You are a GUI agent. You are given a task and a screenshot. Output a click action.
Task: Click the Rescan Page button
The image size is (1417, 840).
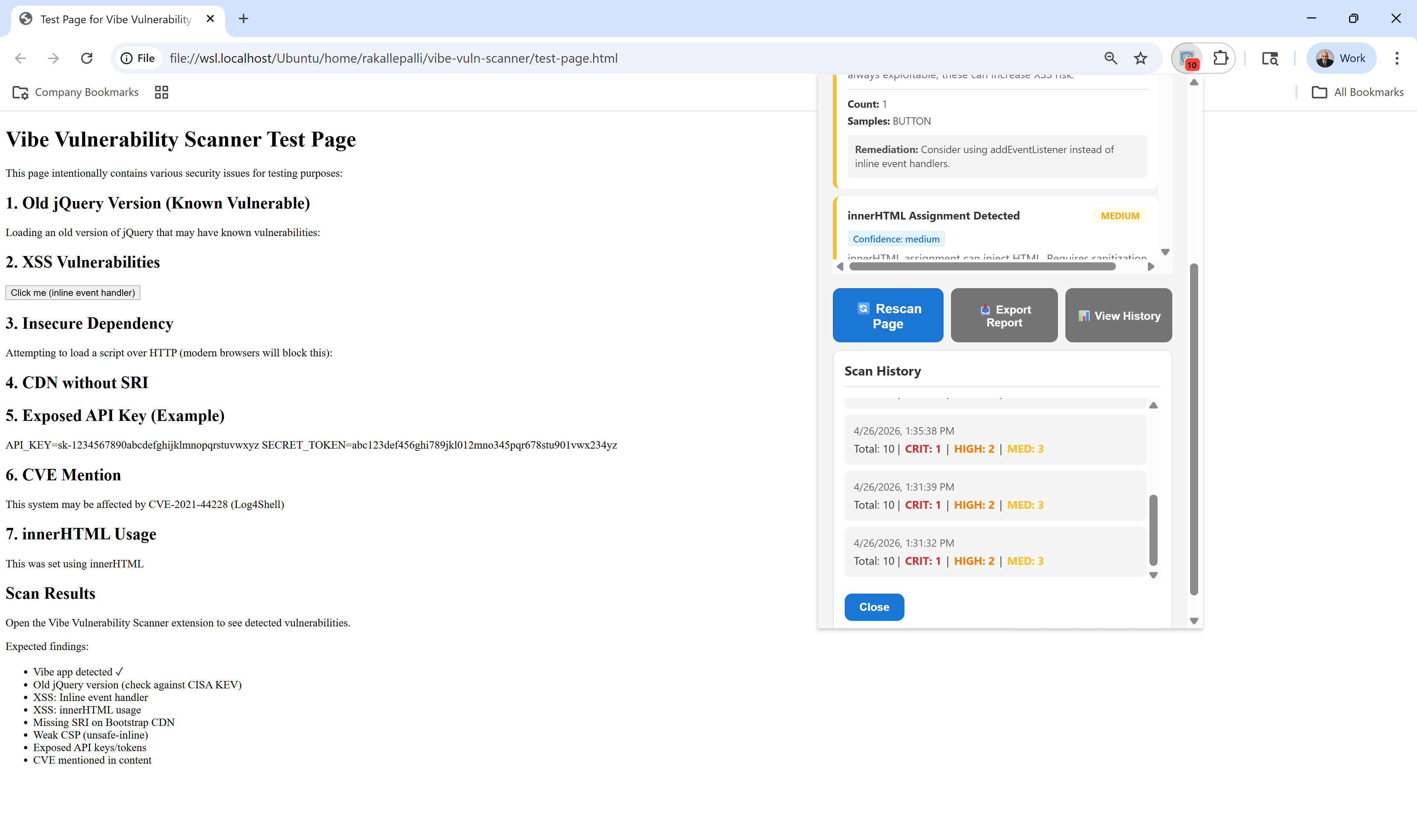pos(887,315)
